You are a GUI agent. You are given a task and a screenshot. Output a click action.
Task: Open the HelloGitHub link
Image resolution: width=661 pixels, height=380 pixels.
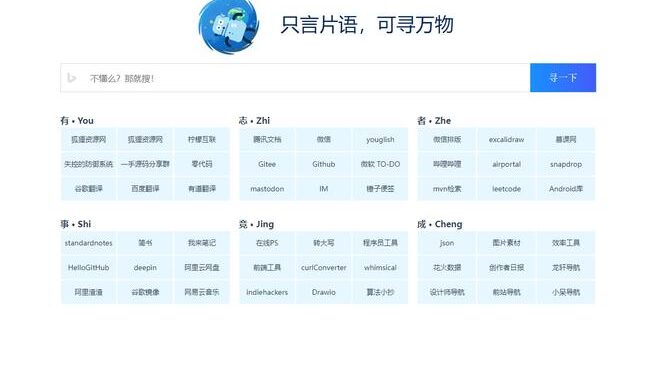[89, 267]
